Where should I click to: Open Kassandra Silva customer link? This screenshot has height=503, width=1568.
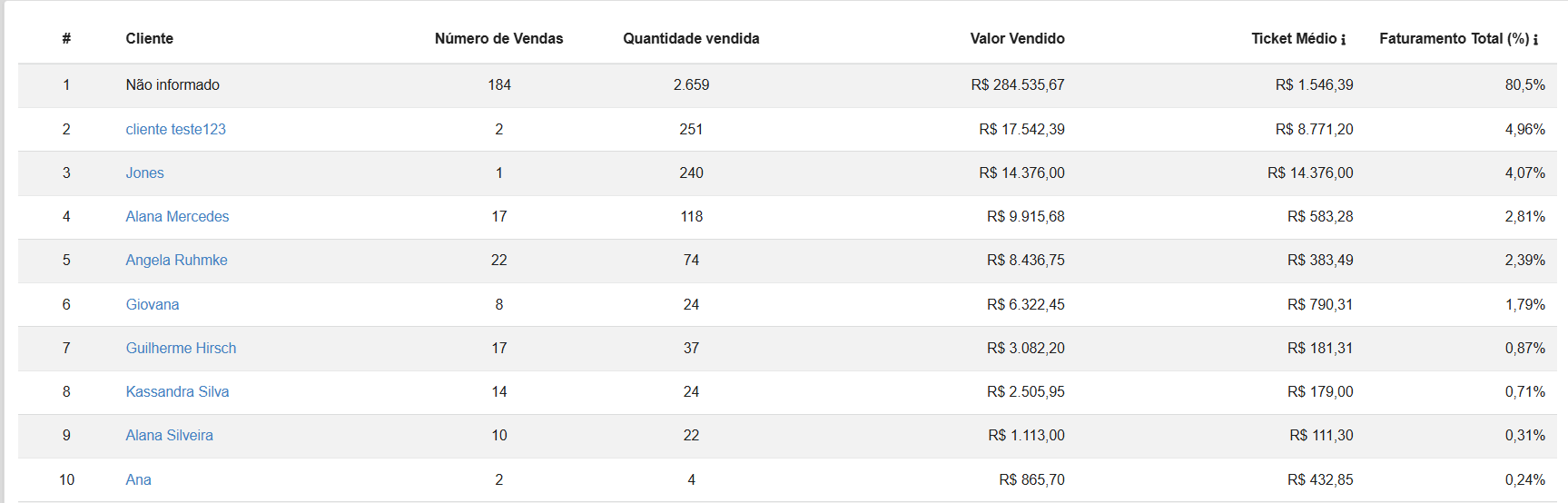click(x=177, y=391)
